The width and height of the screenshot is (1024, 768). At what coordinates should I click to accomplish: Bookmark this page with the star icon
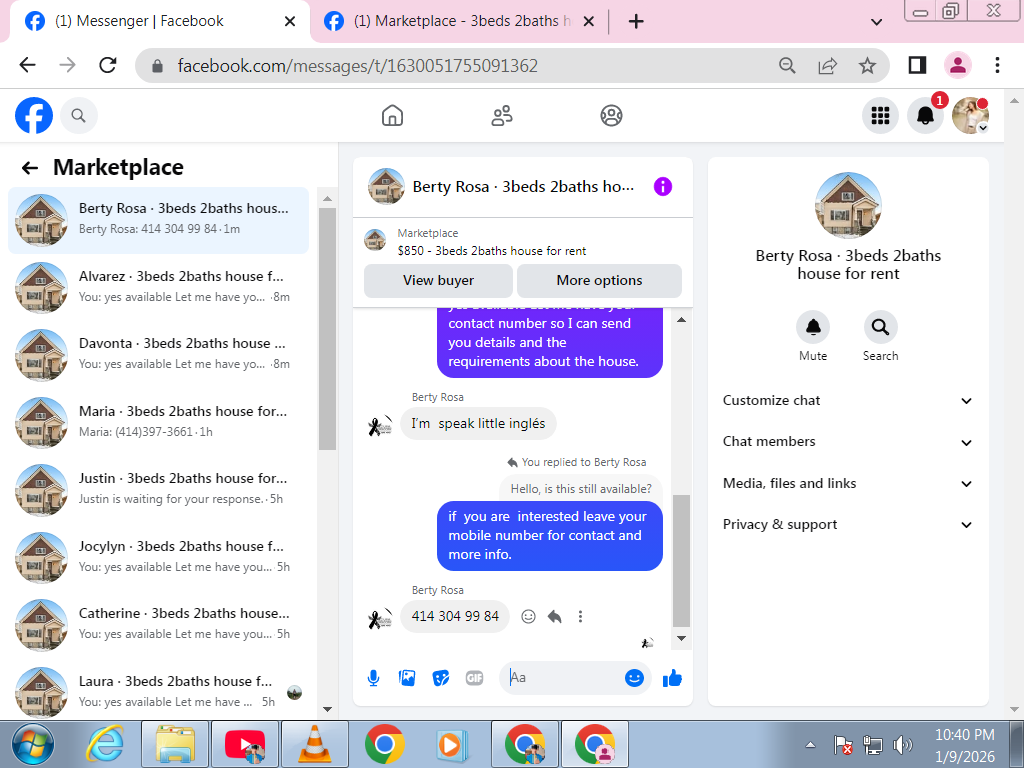867,65
